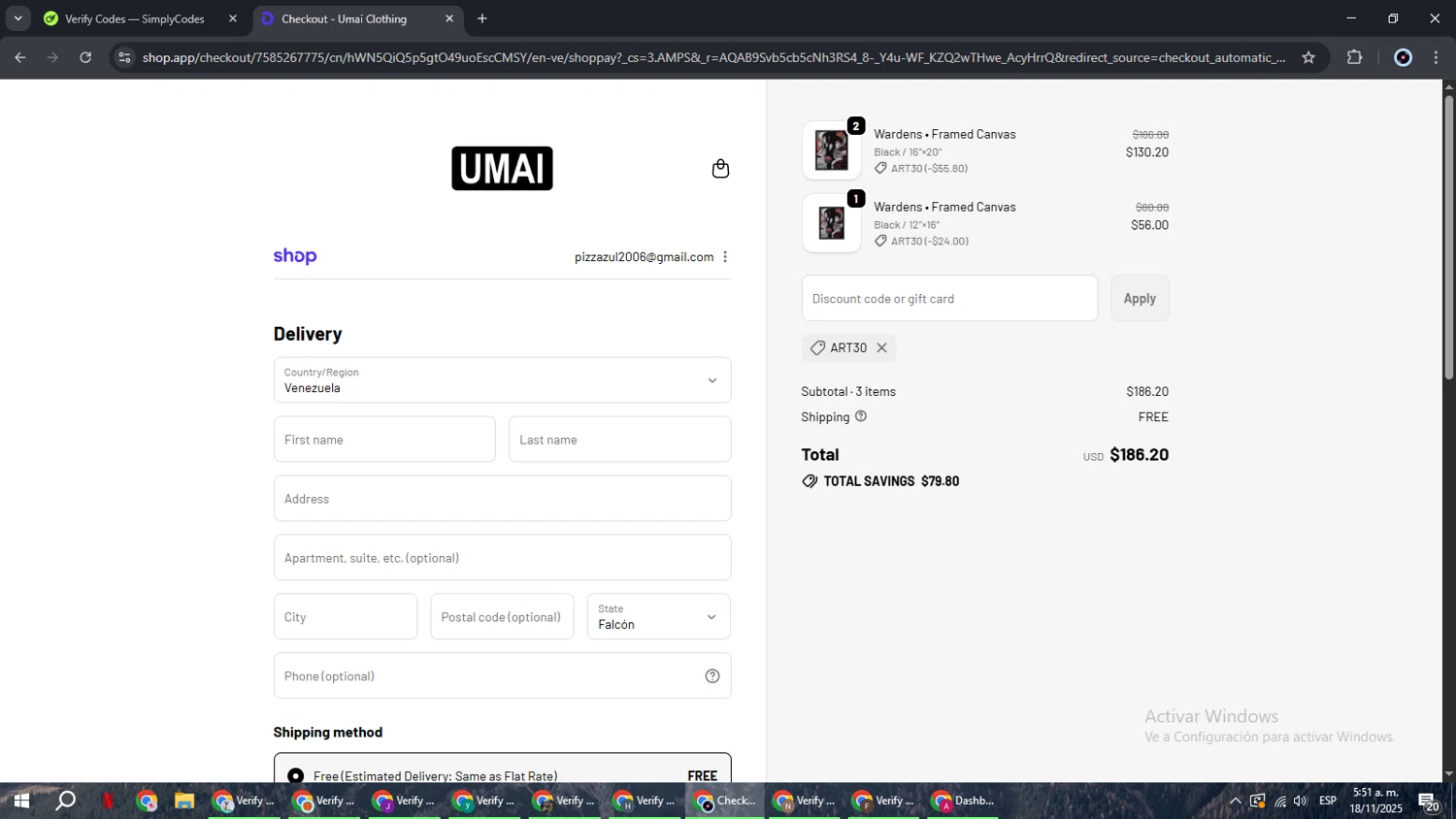Open the 12x16 Wardens canvas thumbnail
This screenshot has height=819, width=1456.
click(831, 223)
